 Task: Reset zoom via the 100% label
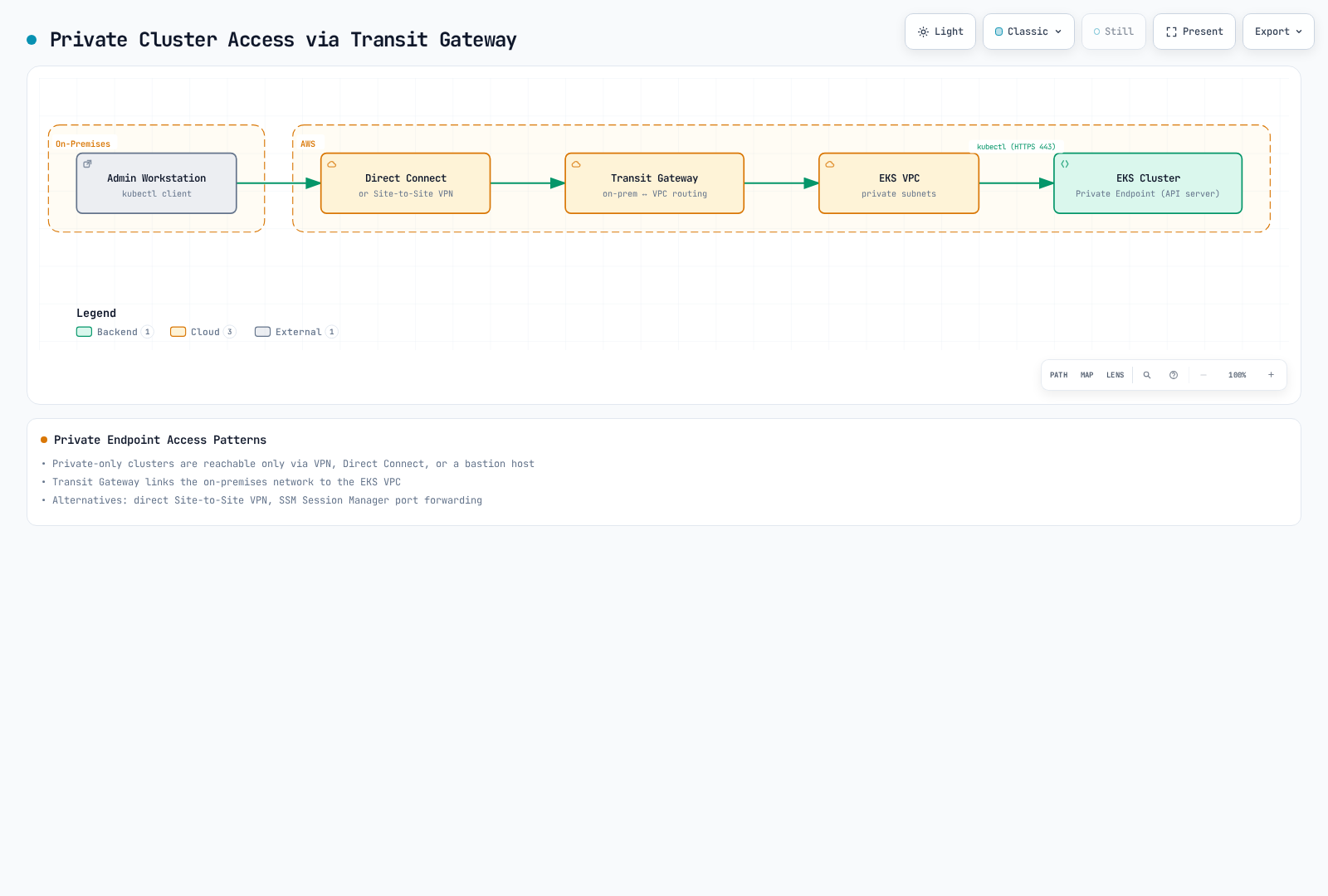1237,375
